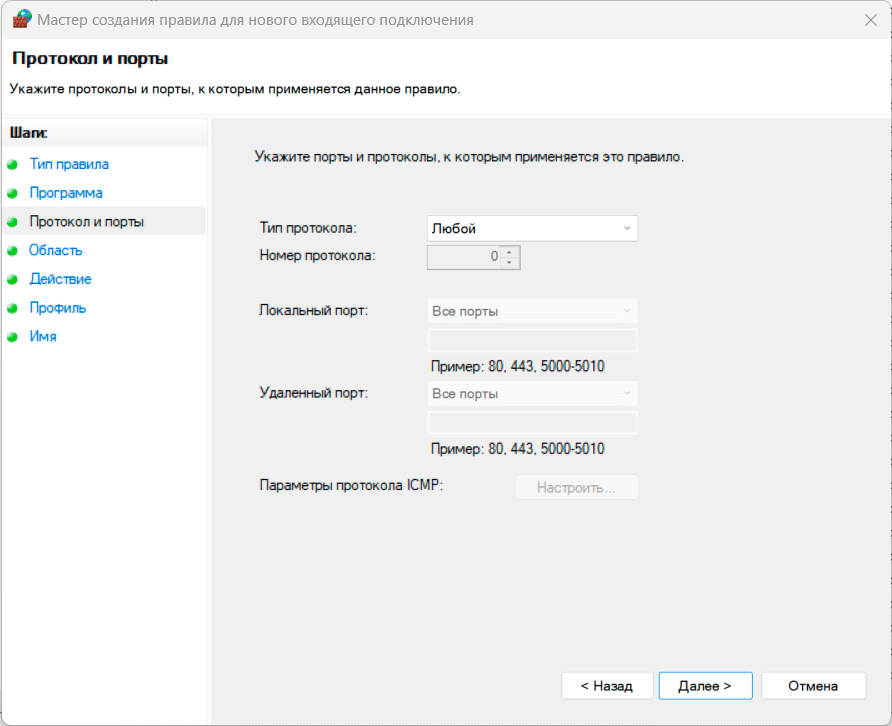
Task: Decrease protocol number with down arrow
Action: (x=511, y=263)
